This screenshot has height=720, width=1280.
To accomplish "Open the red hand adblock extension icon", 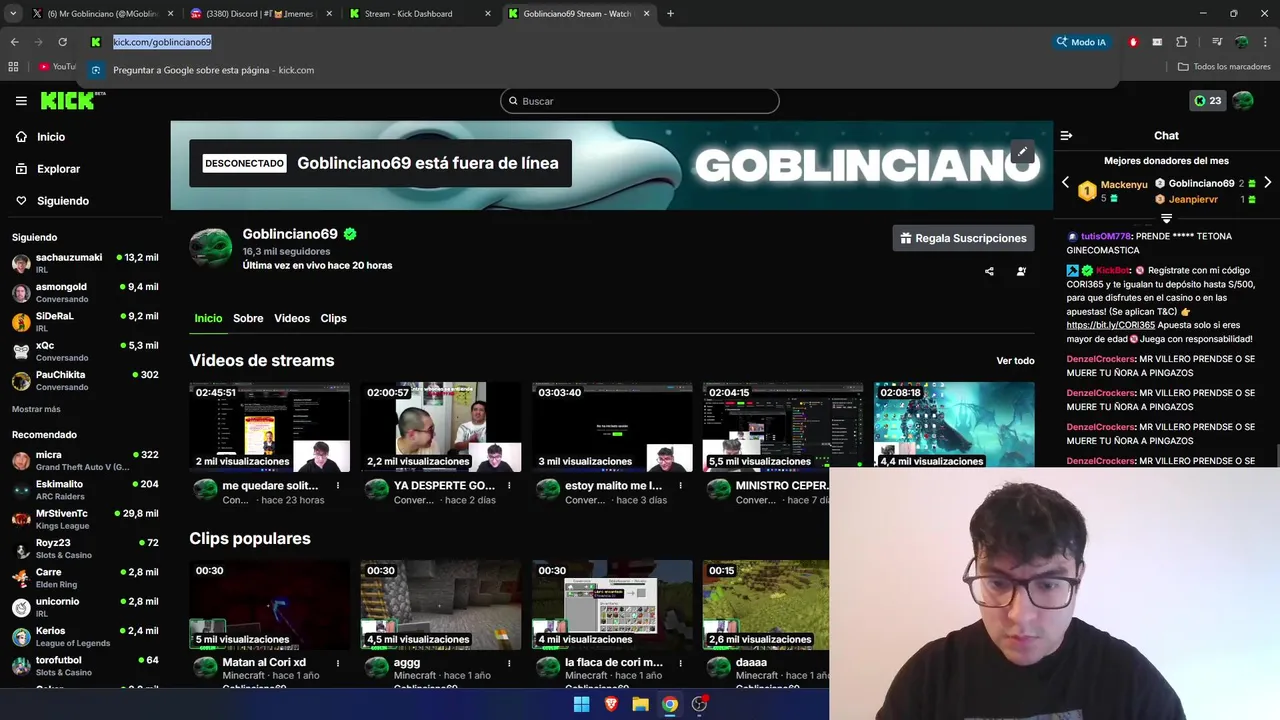I will click(1133, 42).
